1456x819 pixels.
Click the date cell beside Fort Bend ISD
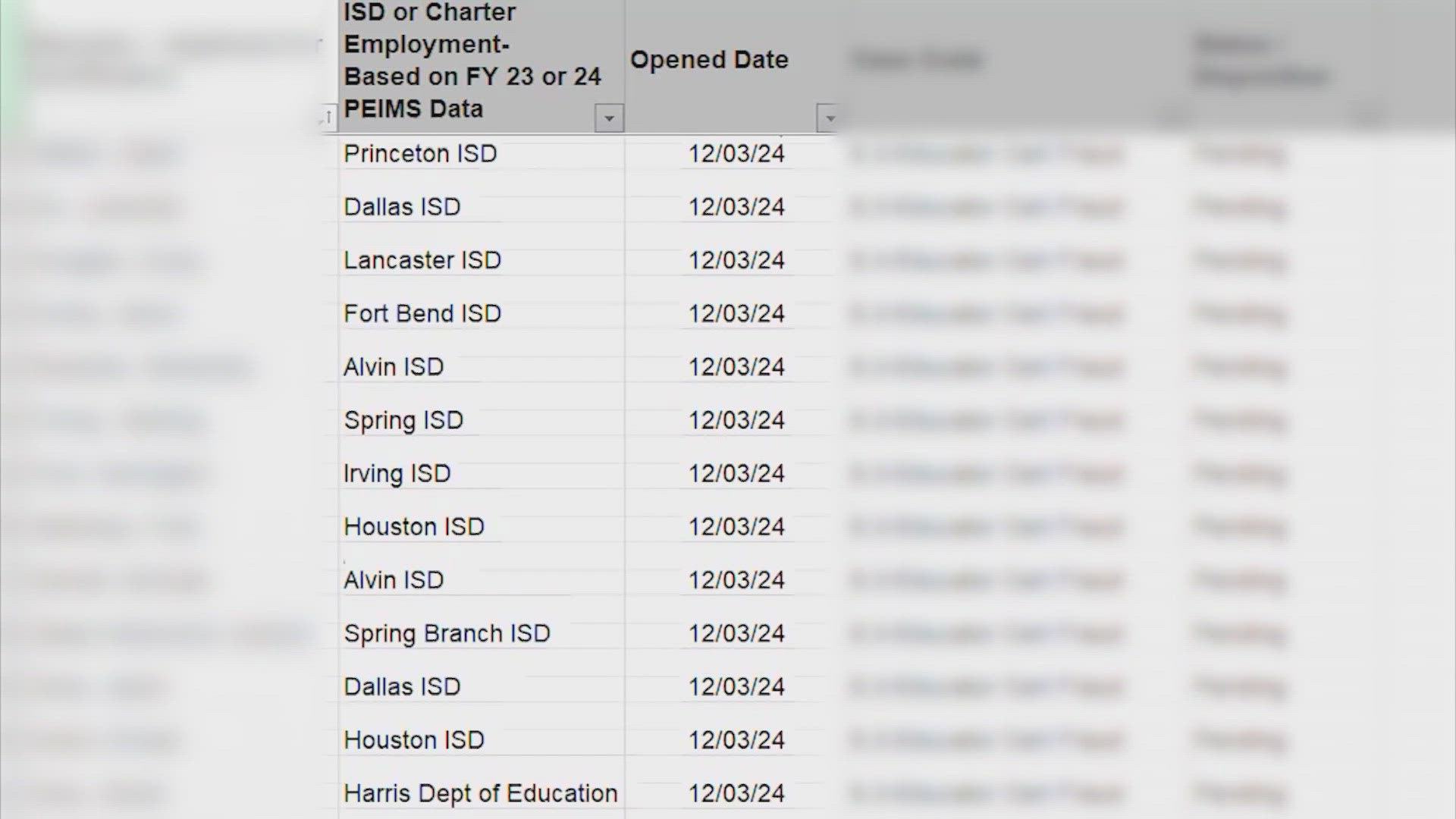pyautogui.click(x=731, y=313)
